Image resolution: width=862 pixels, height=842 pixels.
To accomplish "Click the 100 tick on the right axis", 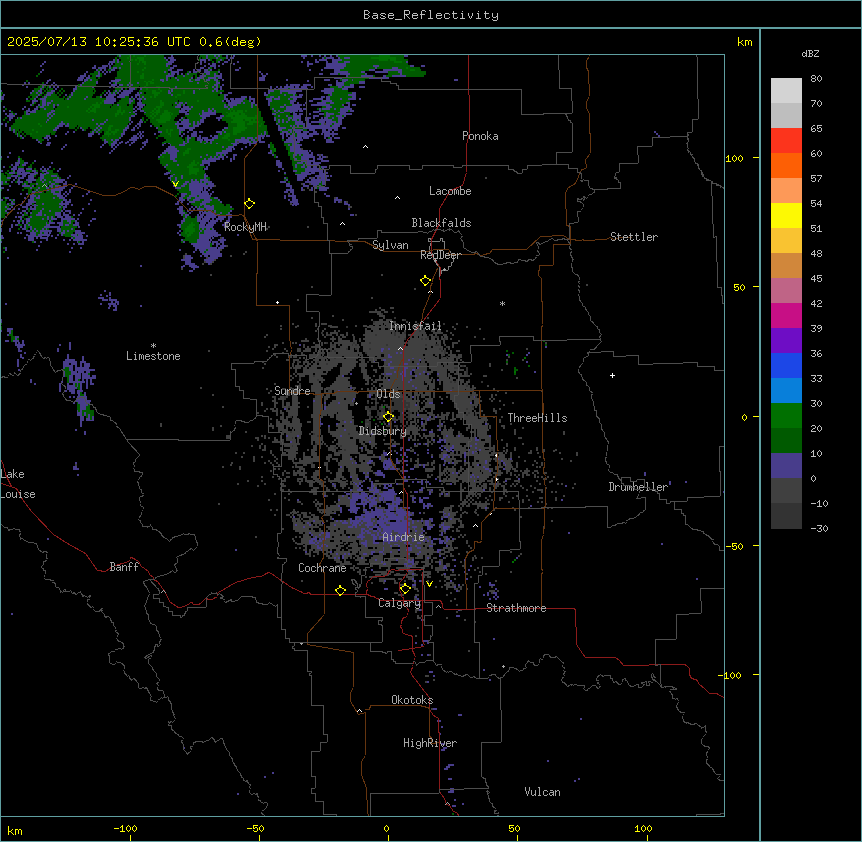I will pos(734,158).
